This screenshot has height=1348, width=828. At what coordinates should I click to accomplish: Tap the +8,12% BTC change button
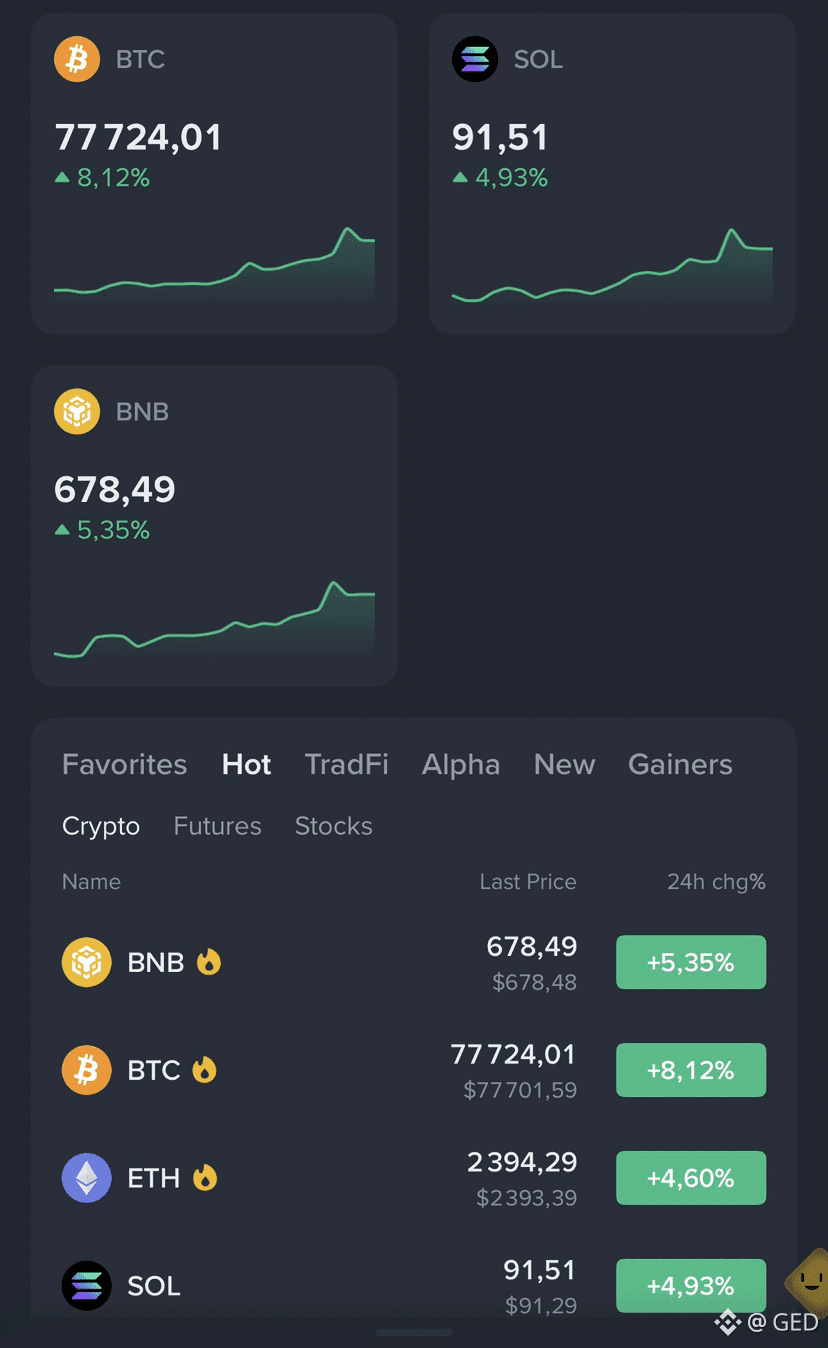pos(691,1070)
